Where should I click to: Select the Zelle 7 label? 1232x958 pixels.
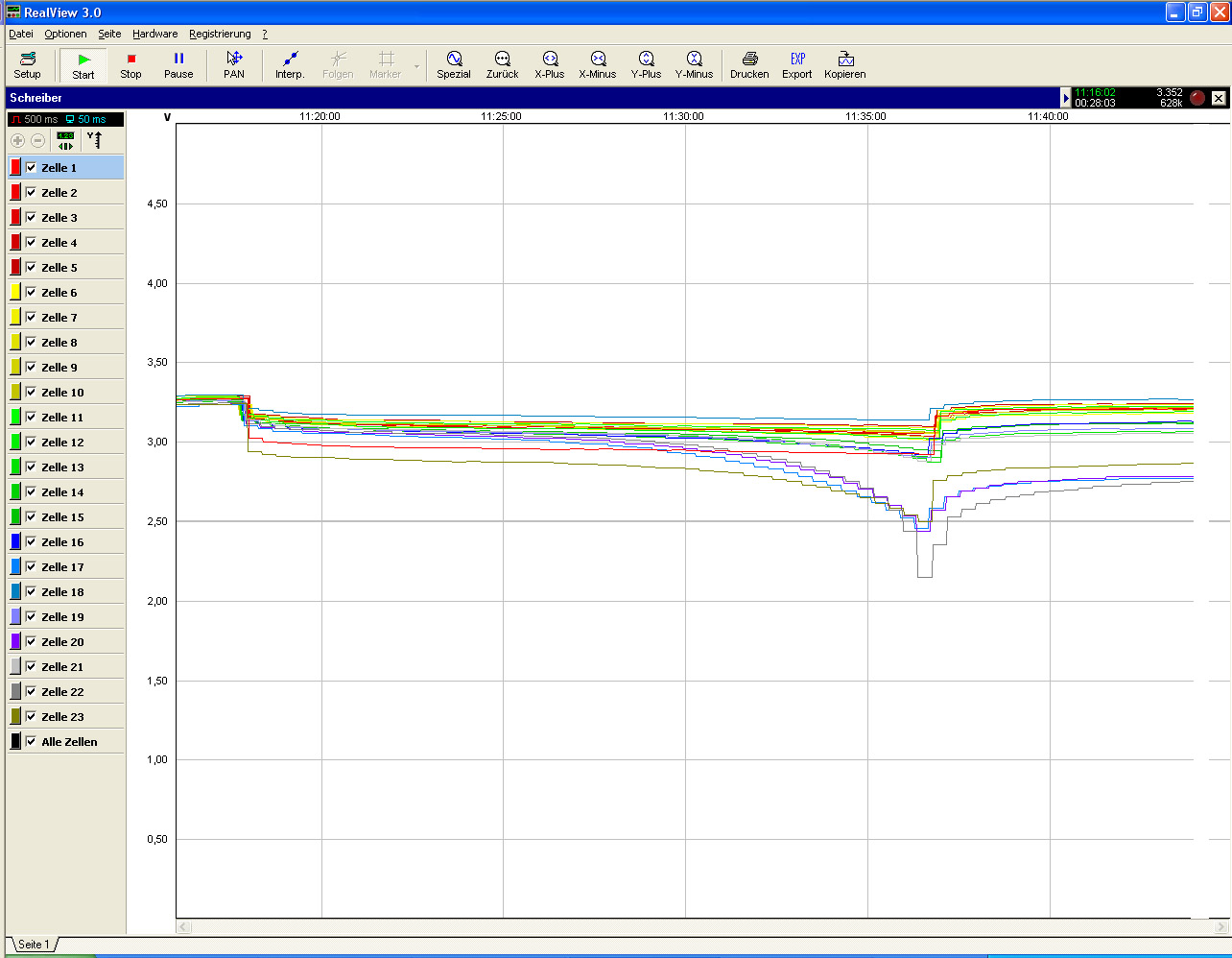(x=59, y=318)
